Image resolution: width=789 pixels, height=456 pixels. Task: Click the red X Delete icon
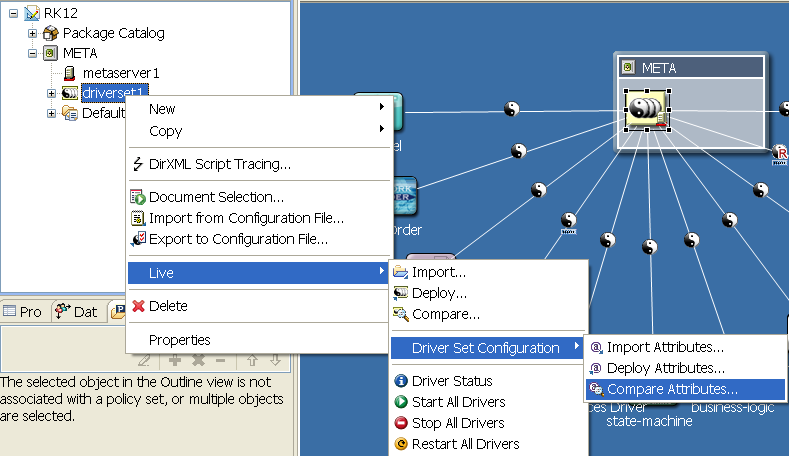(x=138, y=306)
